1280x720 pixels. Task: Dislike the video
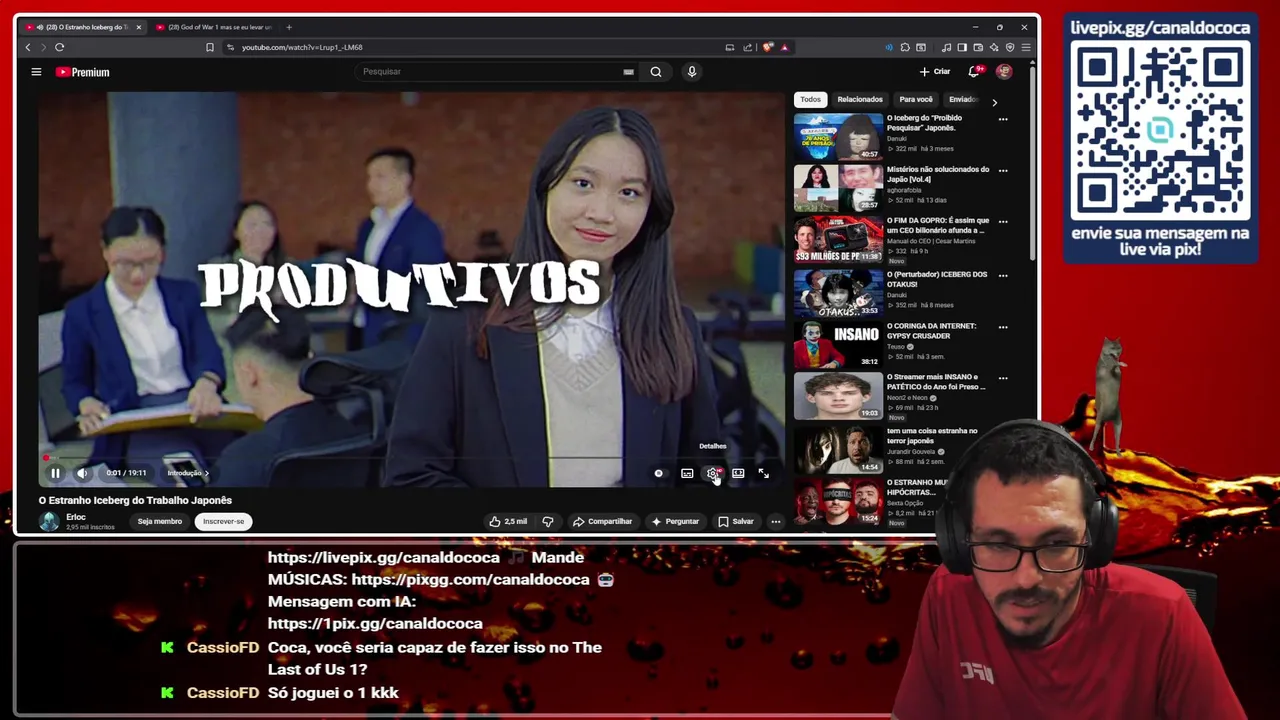[547, 521]
